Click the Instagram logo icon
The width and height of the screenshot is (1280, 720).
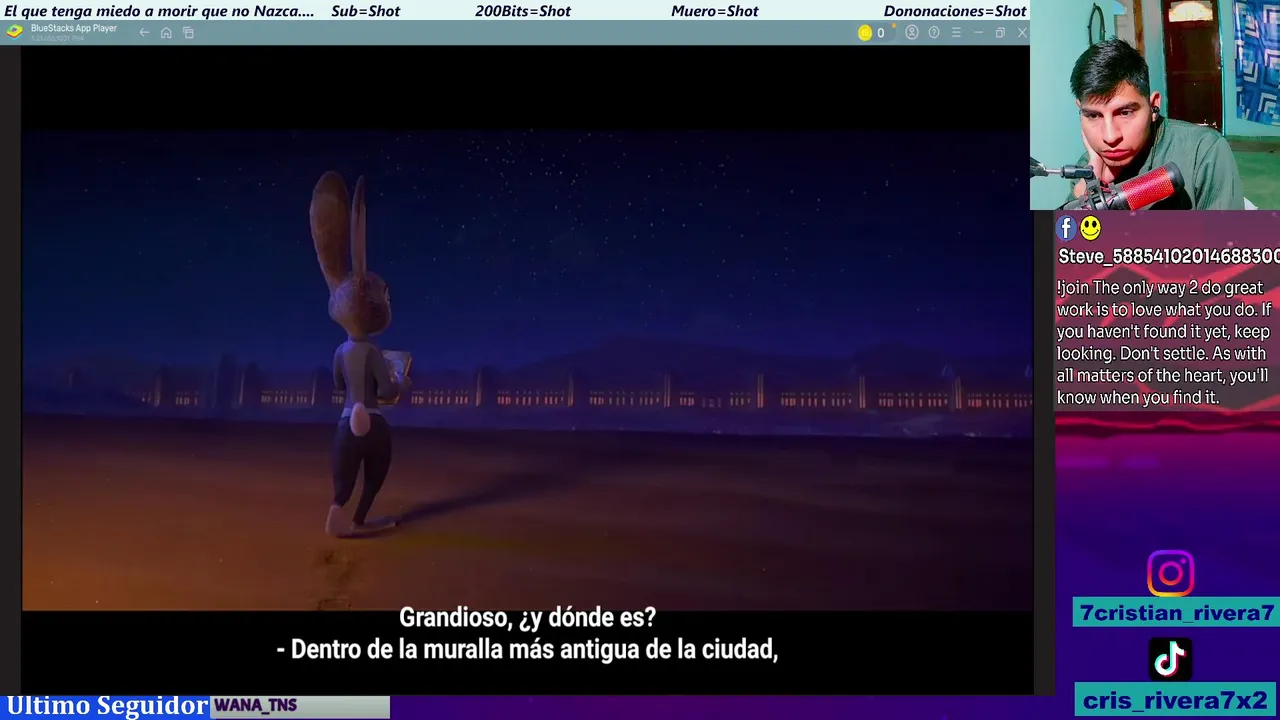(x=1170, y=573)
